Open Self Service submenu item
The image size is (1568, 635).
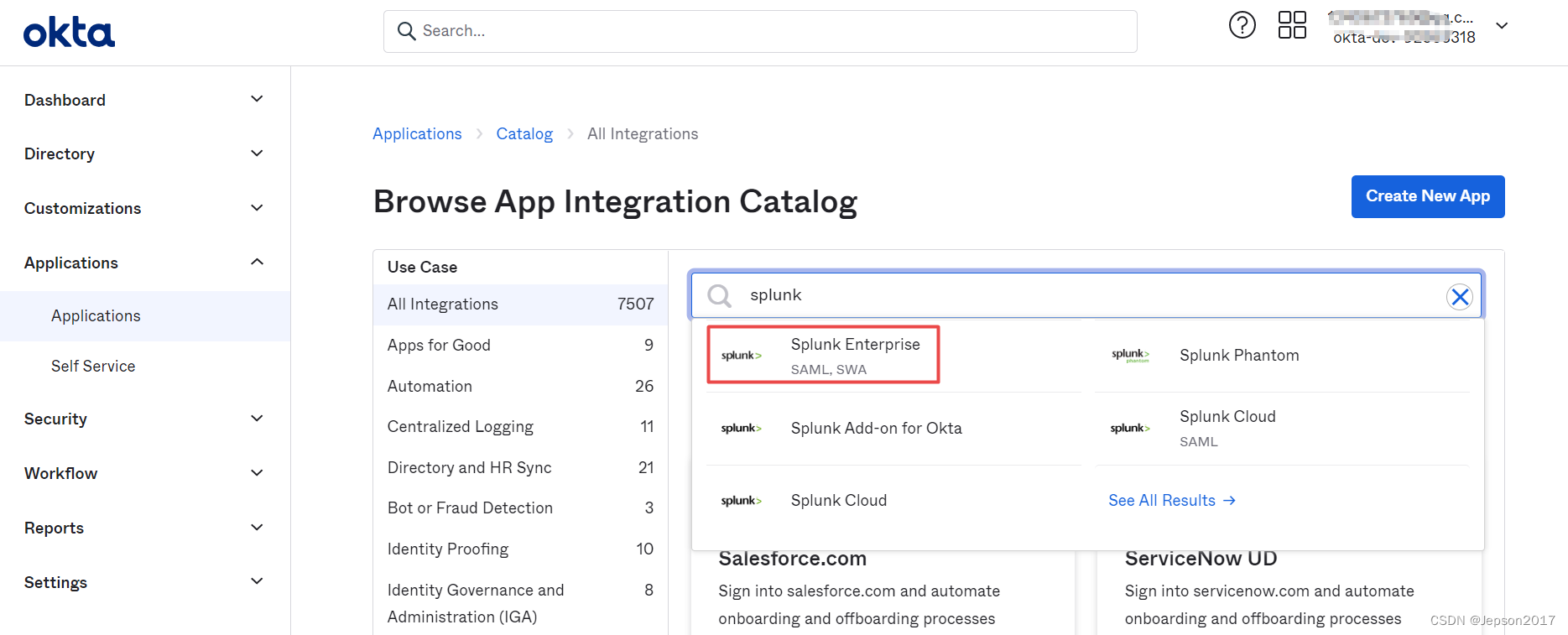pos(93,367)
